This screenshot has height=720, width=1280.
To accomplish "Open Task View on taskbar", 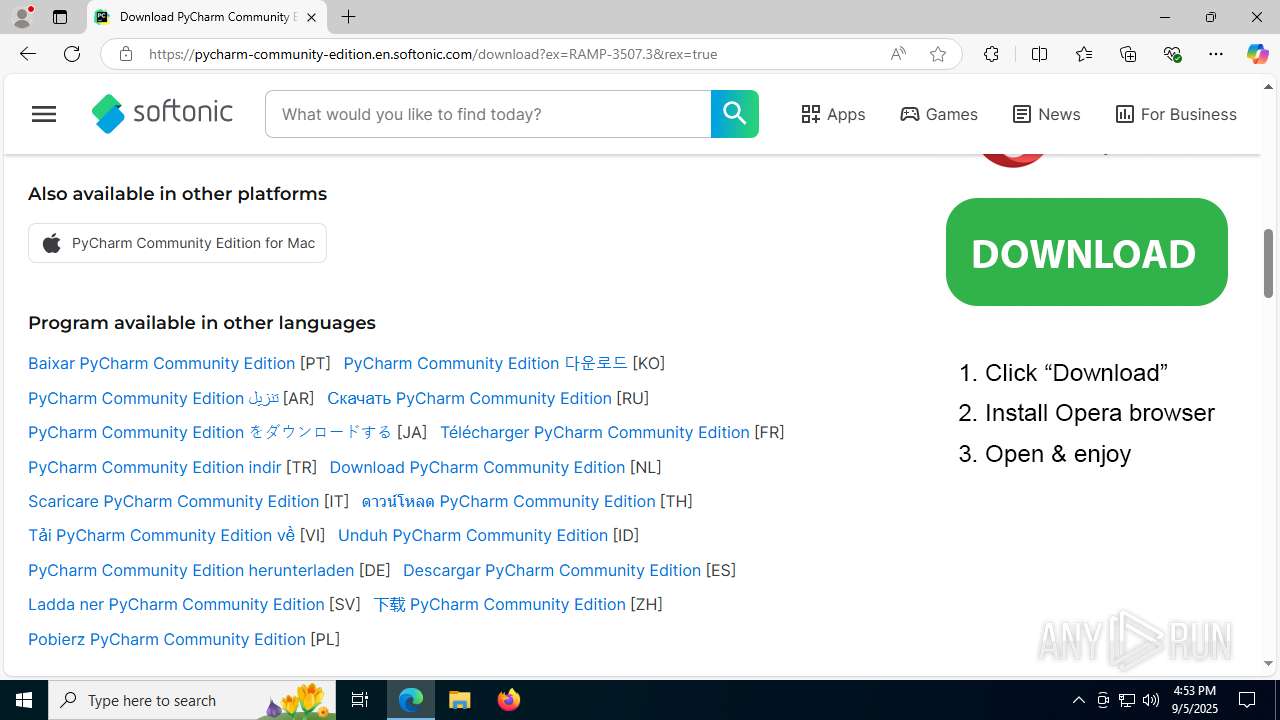I will coord(360,700).
